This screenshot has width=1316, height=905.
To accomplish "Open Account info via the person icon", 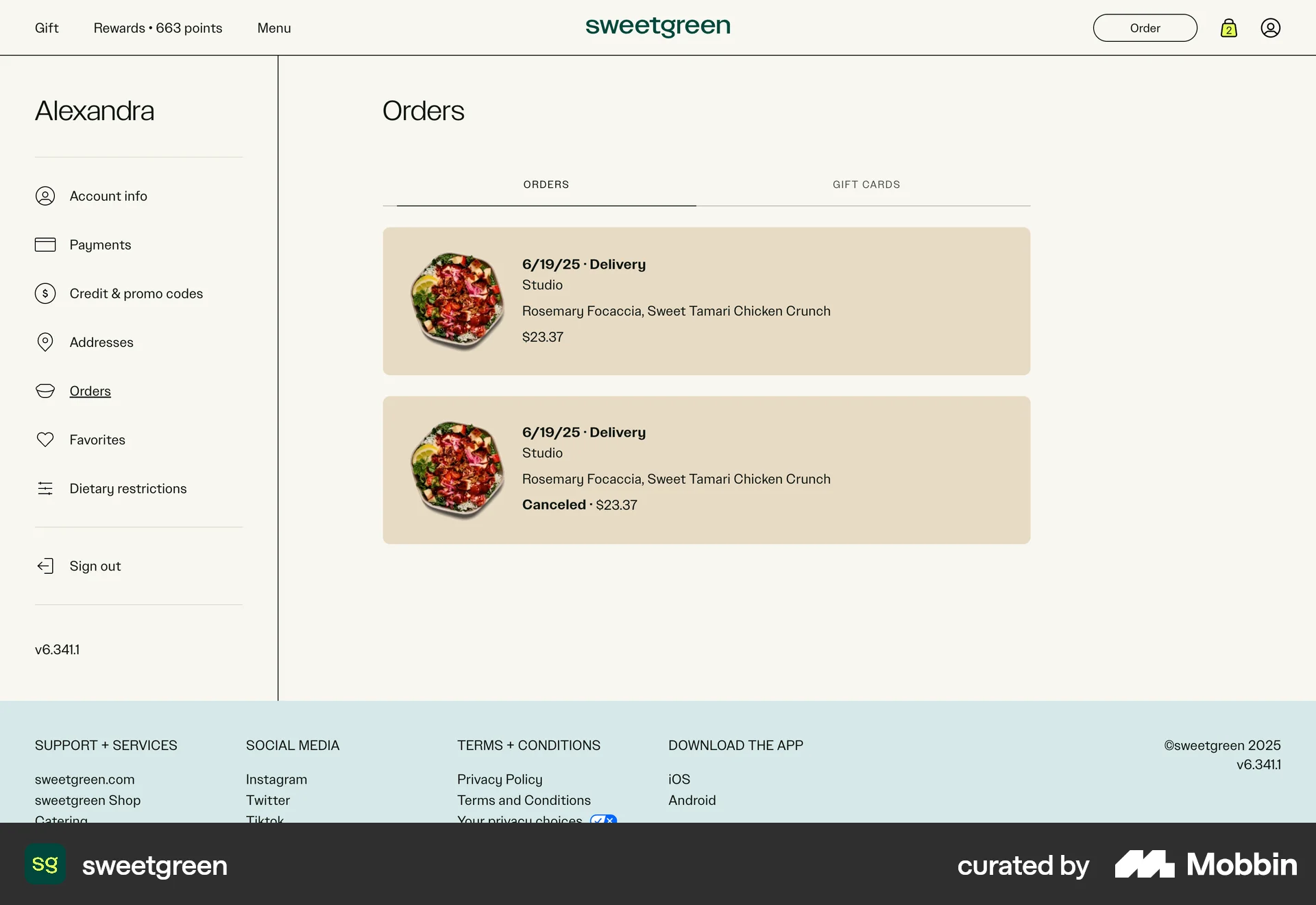I will tap(45, 195).
